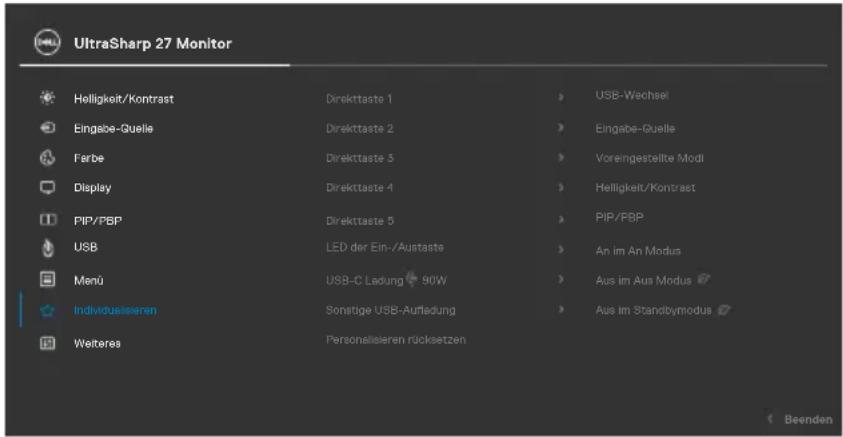Select the Farbe palette icon
843x437 pixels.
[x=47, y=158]
